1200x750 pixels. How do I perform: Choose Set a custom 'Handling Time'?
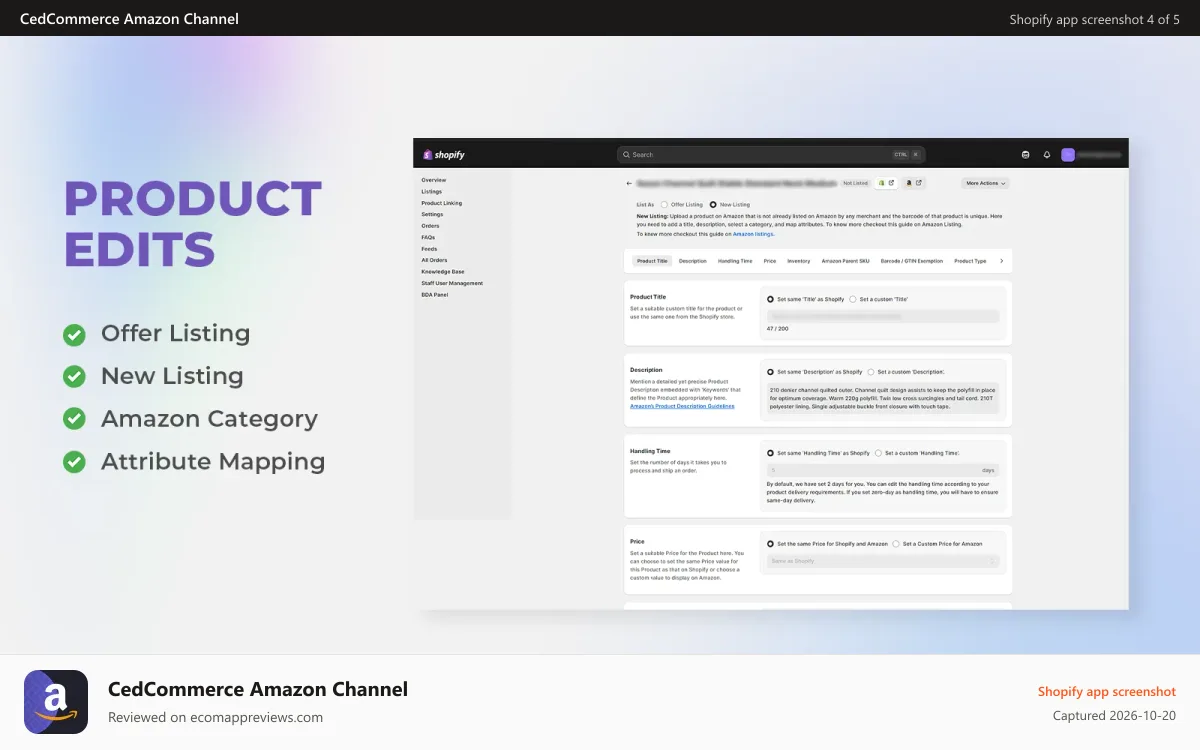(x=878, y=453)
